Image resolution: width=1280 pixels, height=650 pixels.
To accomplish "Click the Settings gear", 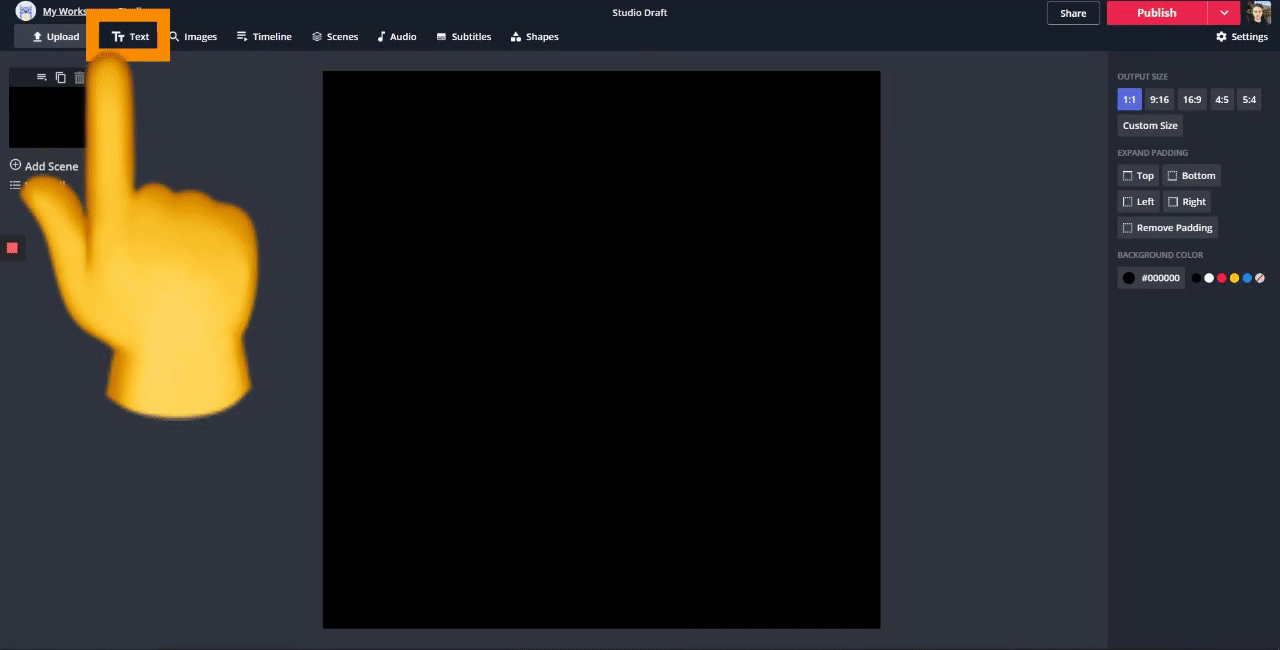I will pyautogui.click(x=1241, y=37).
